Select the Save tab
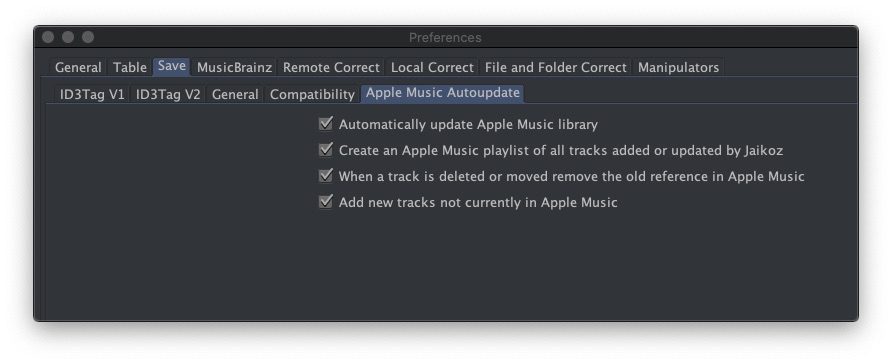Screen dimensions: 892x363 pos(171,66)
